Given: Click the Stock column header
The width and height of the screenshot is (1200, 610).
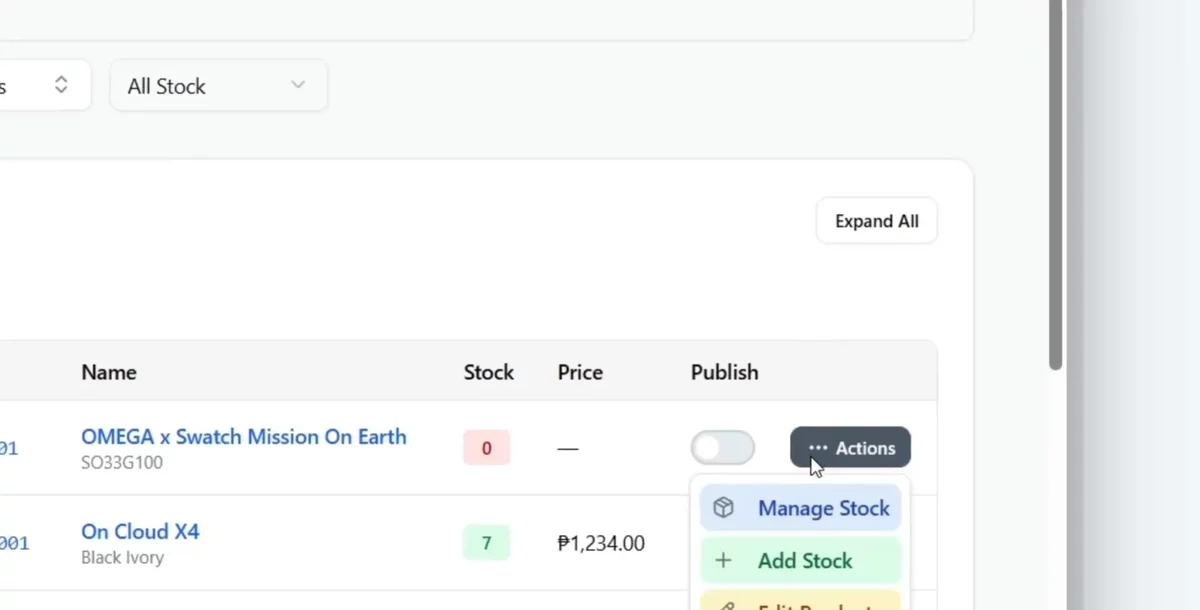Looking at the screenshot, I should [488, 372].
